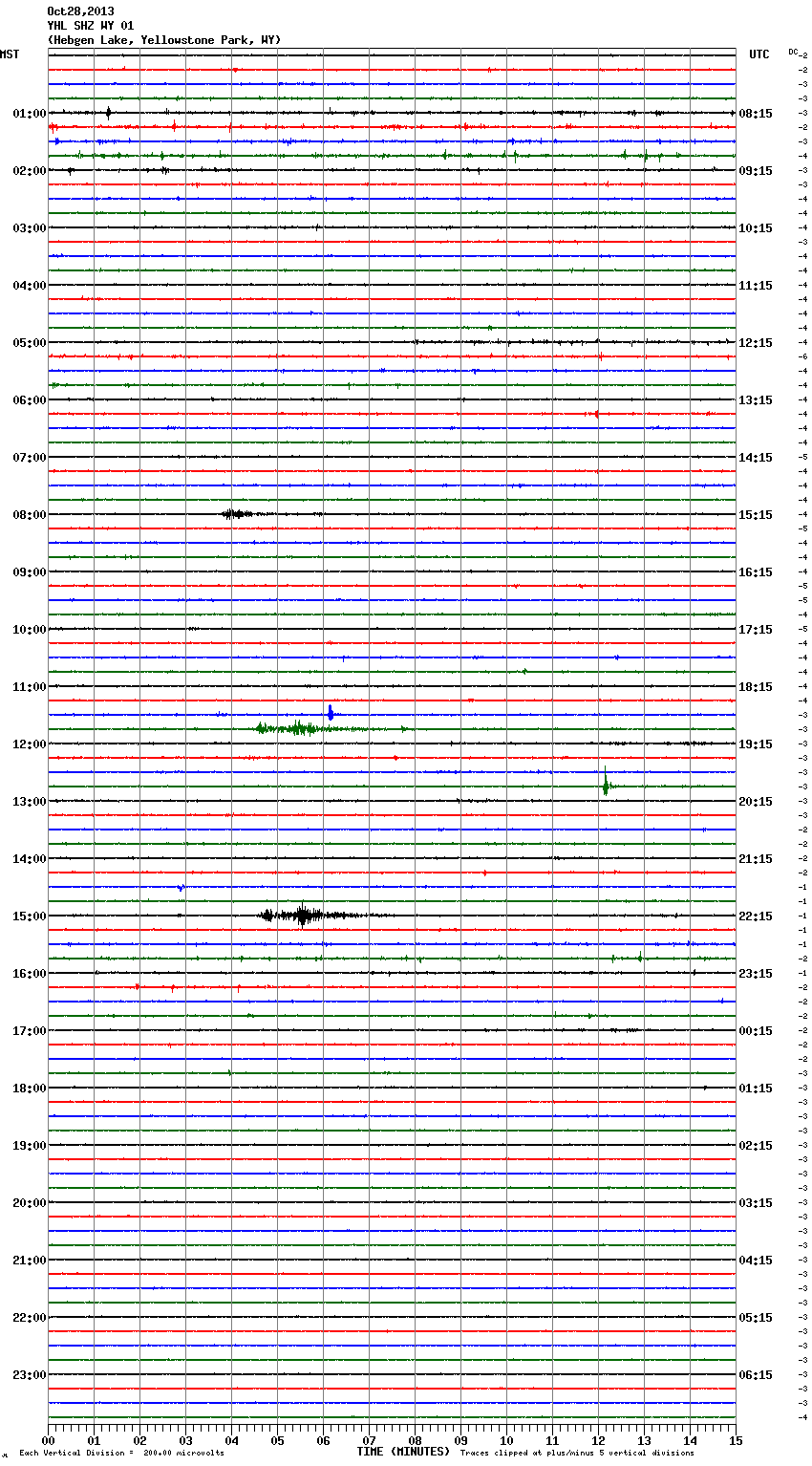Click the 00 minute tick label on x-axis
Viewport: 812px width, 1466px height.
click(x=48, y=1440)
